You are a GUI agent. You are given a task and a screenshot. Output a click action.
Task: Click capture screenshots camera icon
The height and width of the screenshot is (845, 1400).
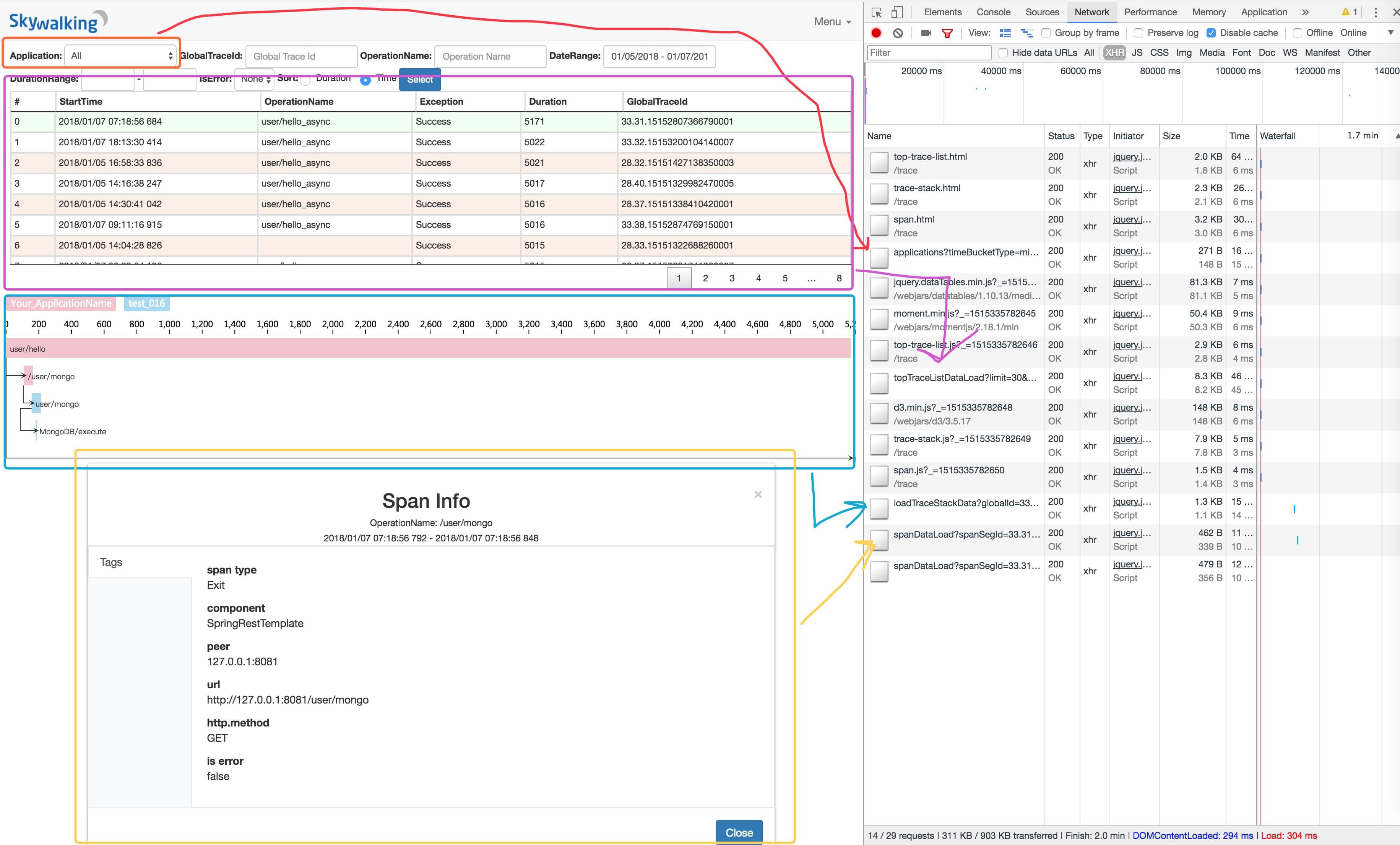(x=926, y=33)
